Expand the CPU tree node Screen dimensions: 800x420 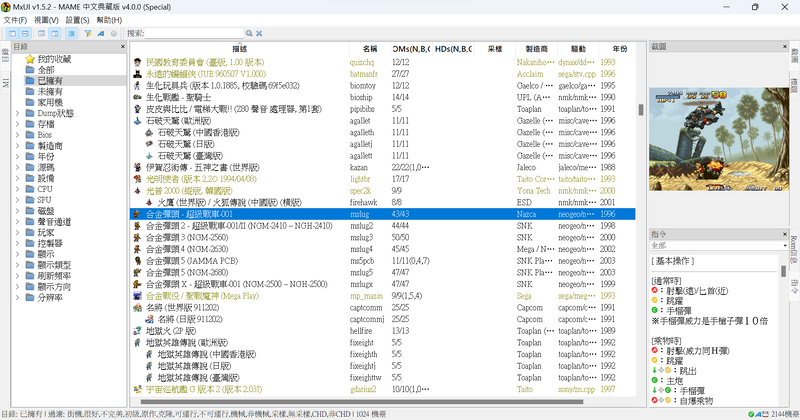pyautogui.click(x=18, y=189)
